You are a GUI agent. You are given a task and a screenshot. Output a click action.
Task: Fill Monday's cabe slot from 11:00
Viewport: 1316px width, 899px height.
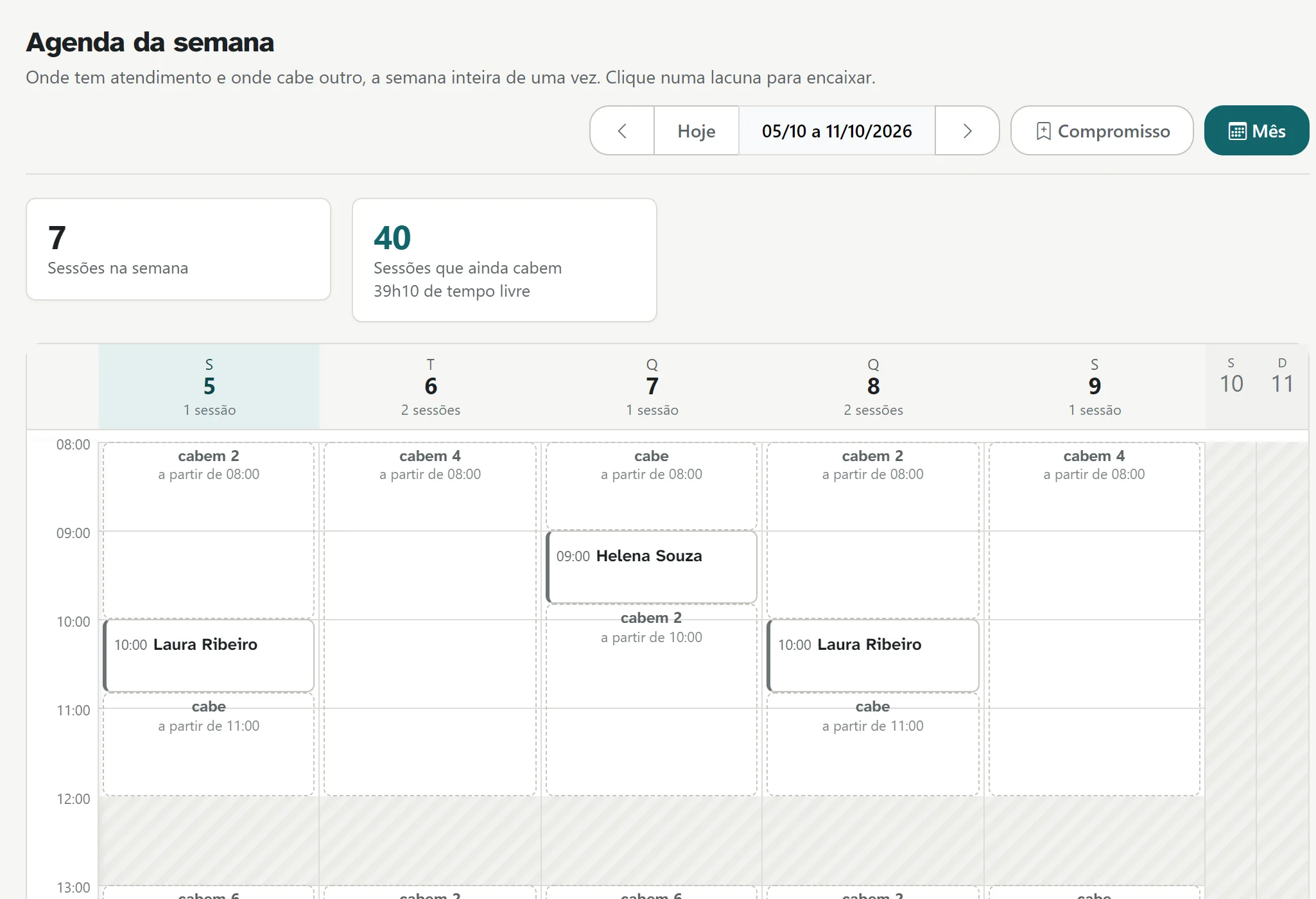[x=209, y=744]
